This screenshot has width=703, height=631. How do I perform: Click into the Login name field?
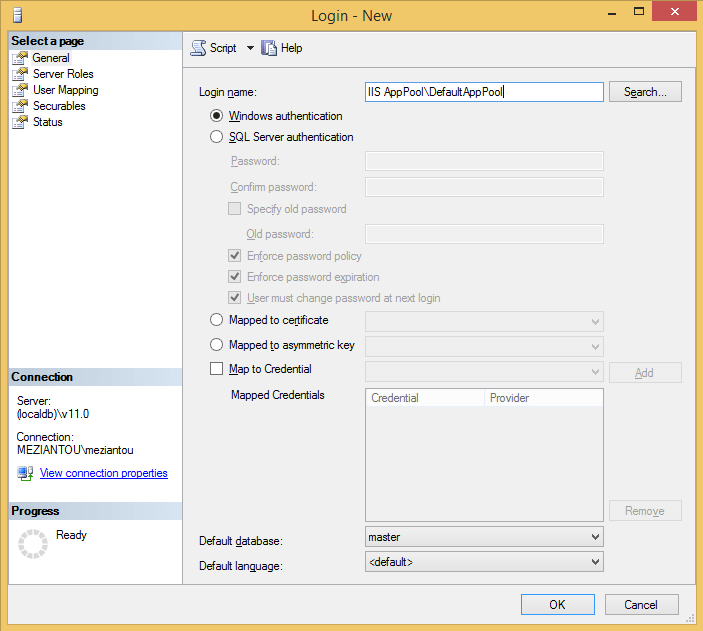click(x=484, y=92)
